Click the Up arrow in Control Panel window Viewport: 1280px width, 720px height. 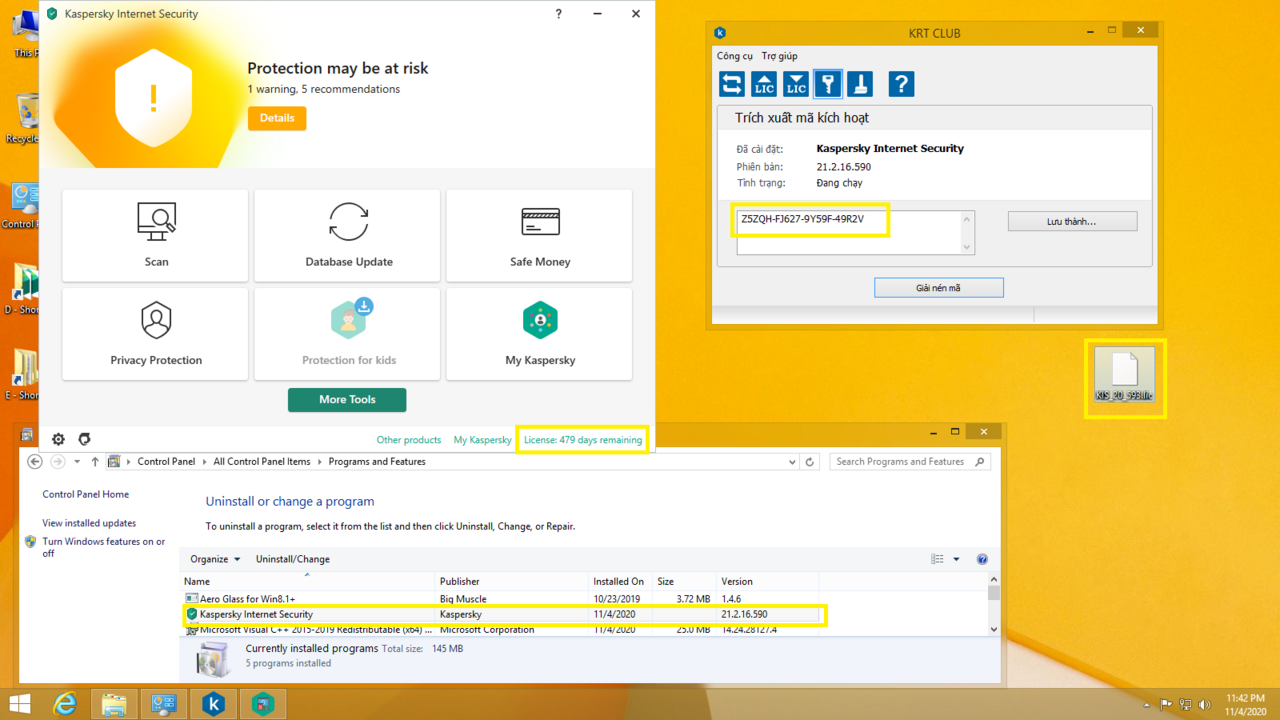[95, 462]
